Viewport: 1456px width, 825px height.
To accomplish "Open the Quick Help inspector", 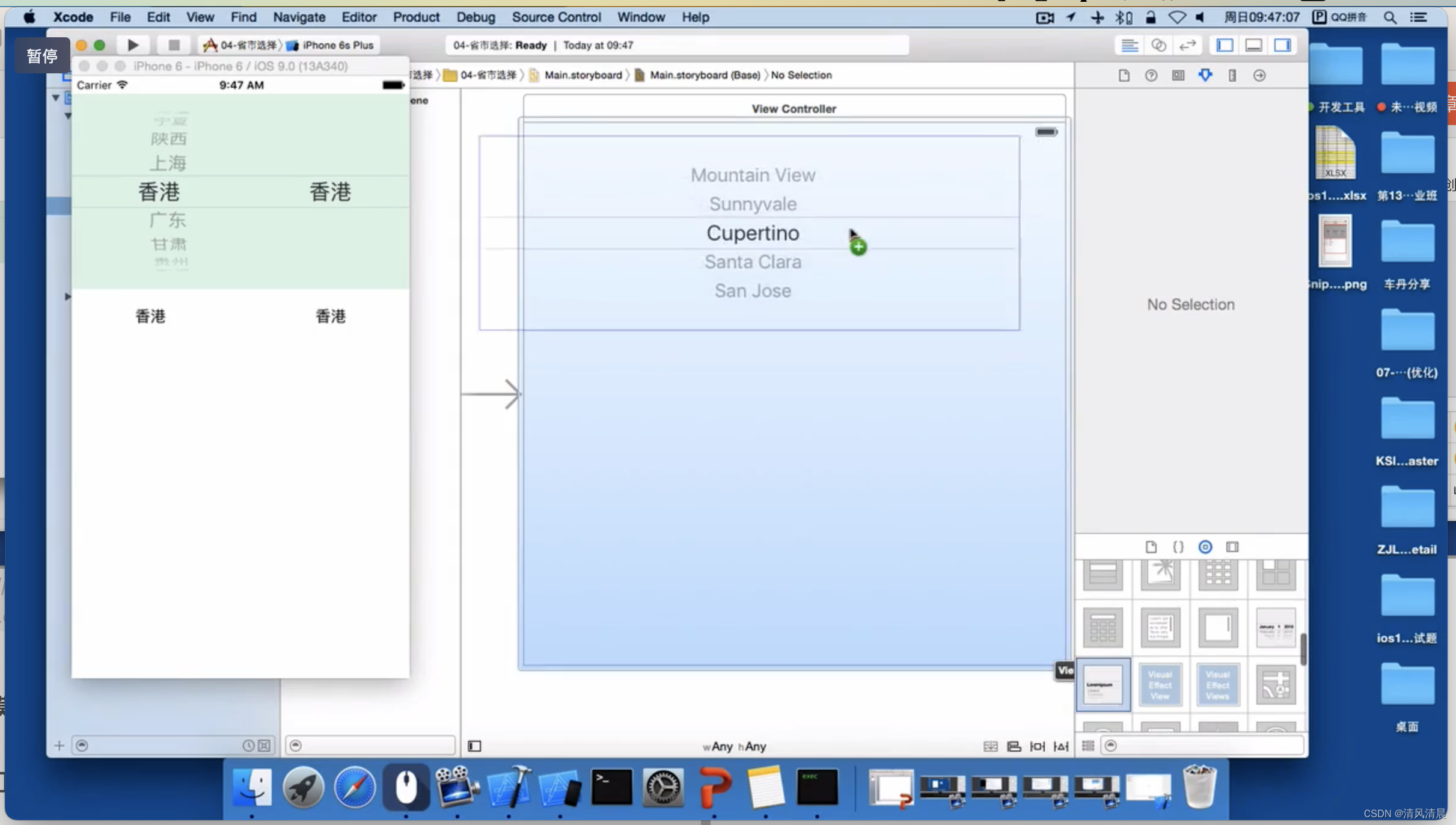I will tap(1151, 75).
